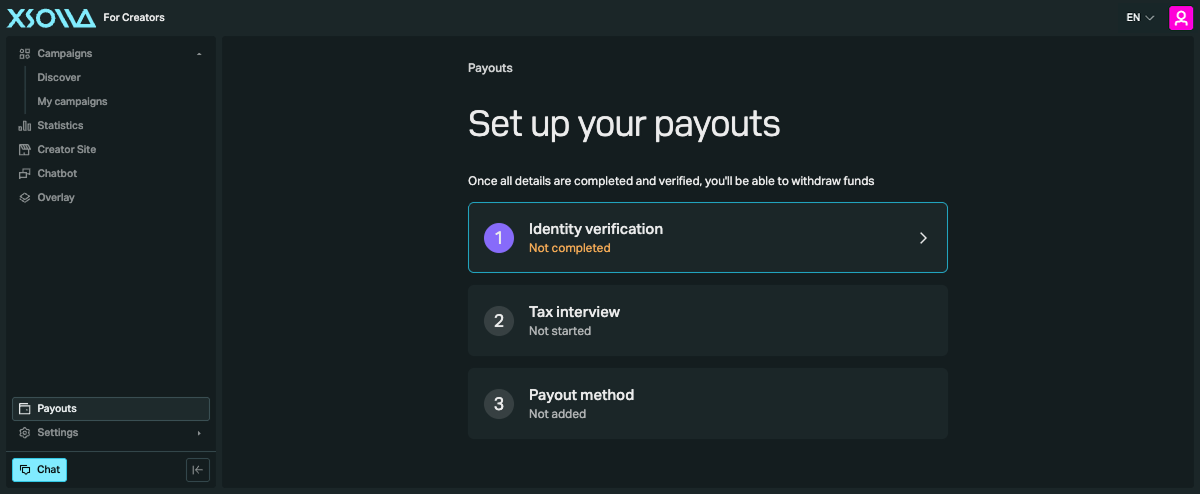
Task: Click the Settings gear icon
Action: [x=25, y=433]
